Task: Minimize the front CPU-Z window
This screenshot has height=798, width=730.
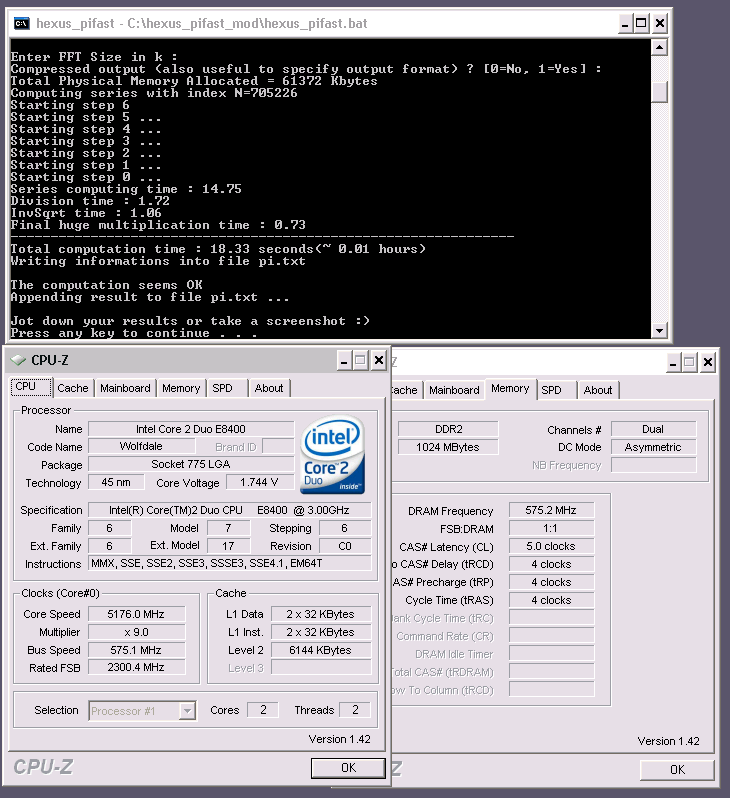Action: 344,360
